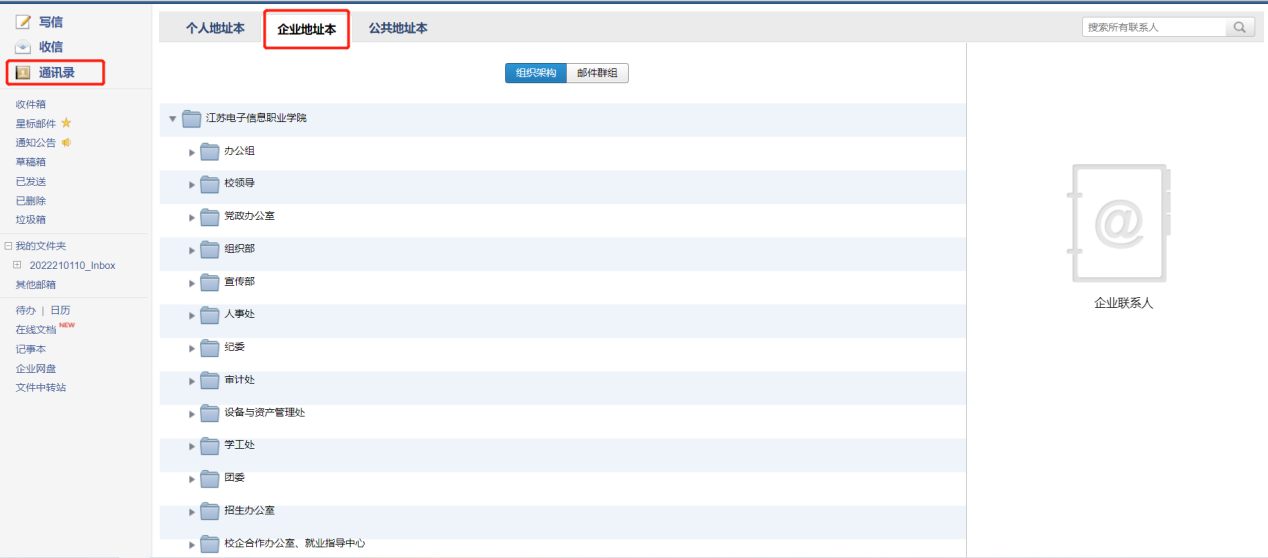Select the 组织架构 view toggle
Viewport: 1268px width, 558px height.
[x=536, y=73]
